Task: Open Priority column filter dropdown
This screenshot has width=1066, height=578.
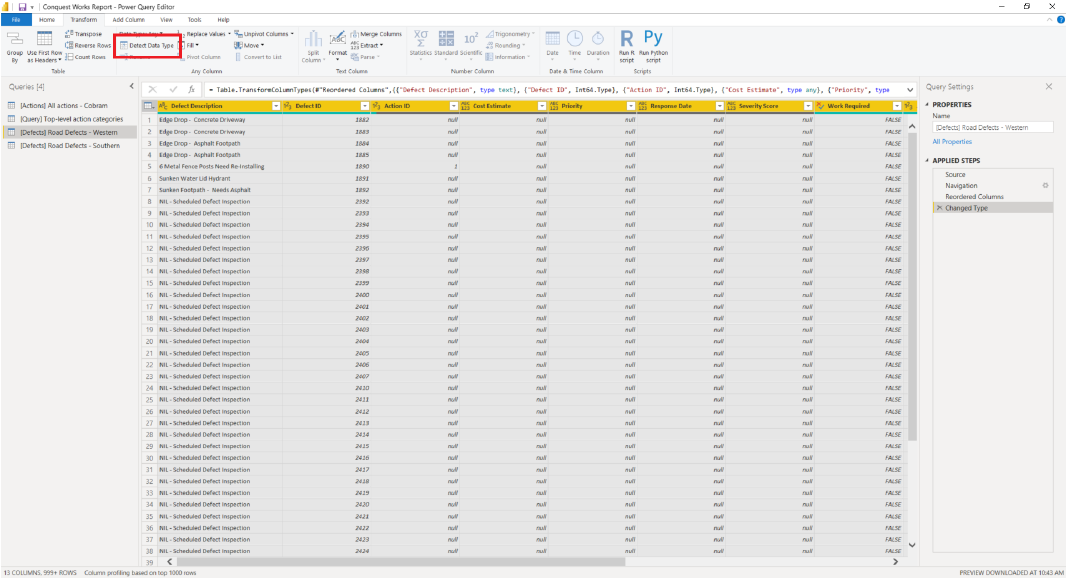Action: point(631,106)
